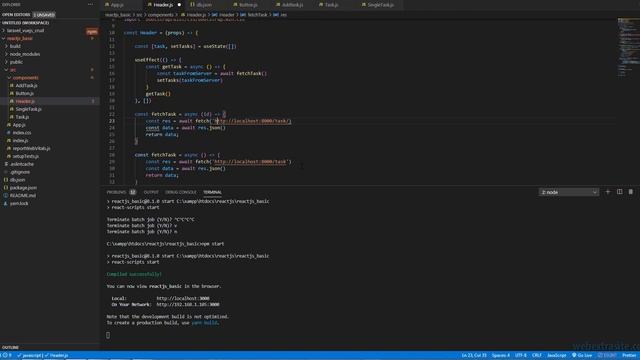Switch to the App.js editor tab

tap(117, 5)
